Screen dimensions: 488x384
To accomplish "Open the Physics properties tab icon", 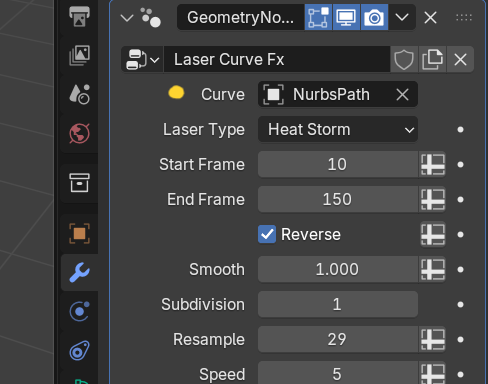I will [79, 312].
